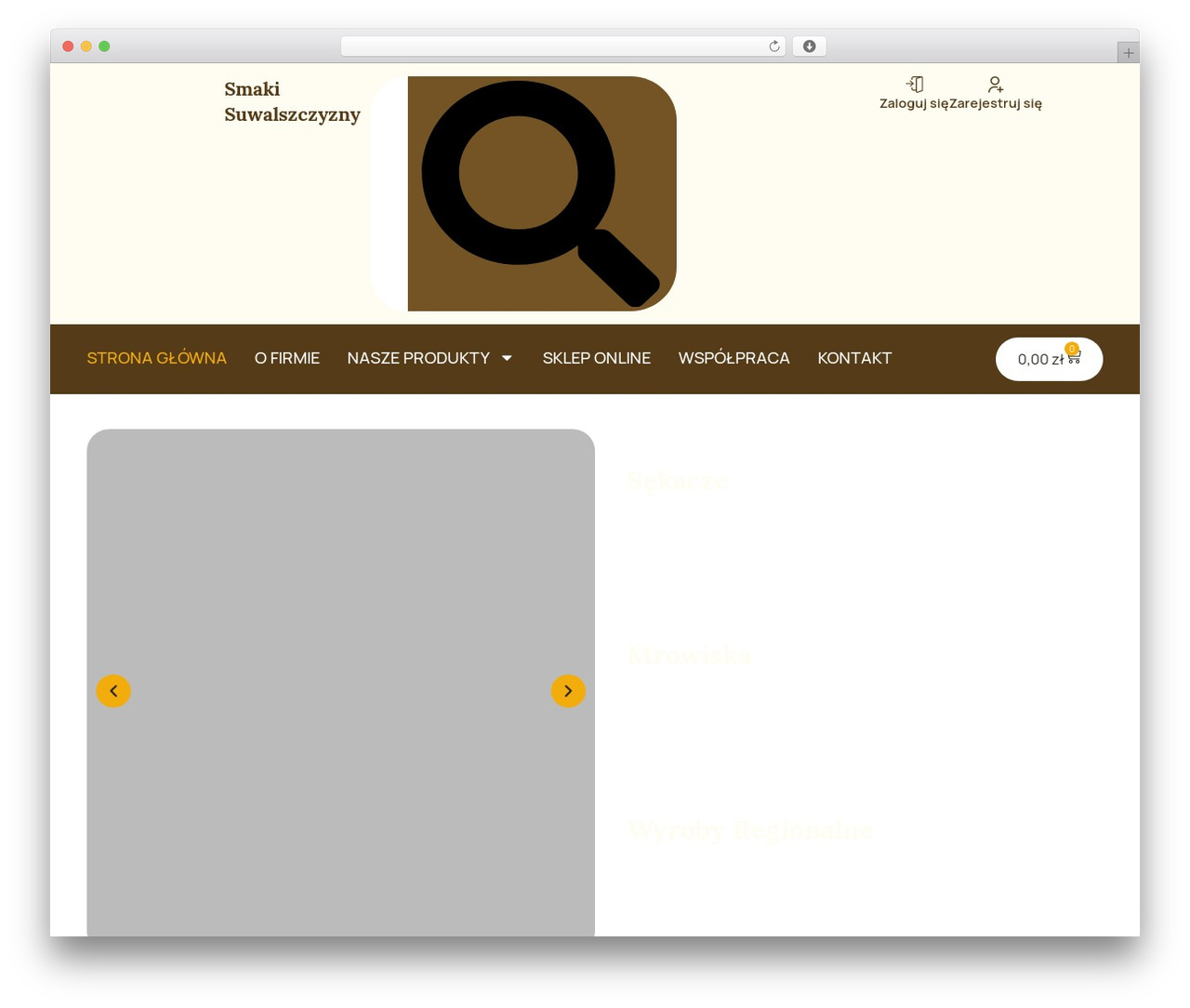
Task: Go to previous slide with left arrow
Action: (113, 691)
